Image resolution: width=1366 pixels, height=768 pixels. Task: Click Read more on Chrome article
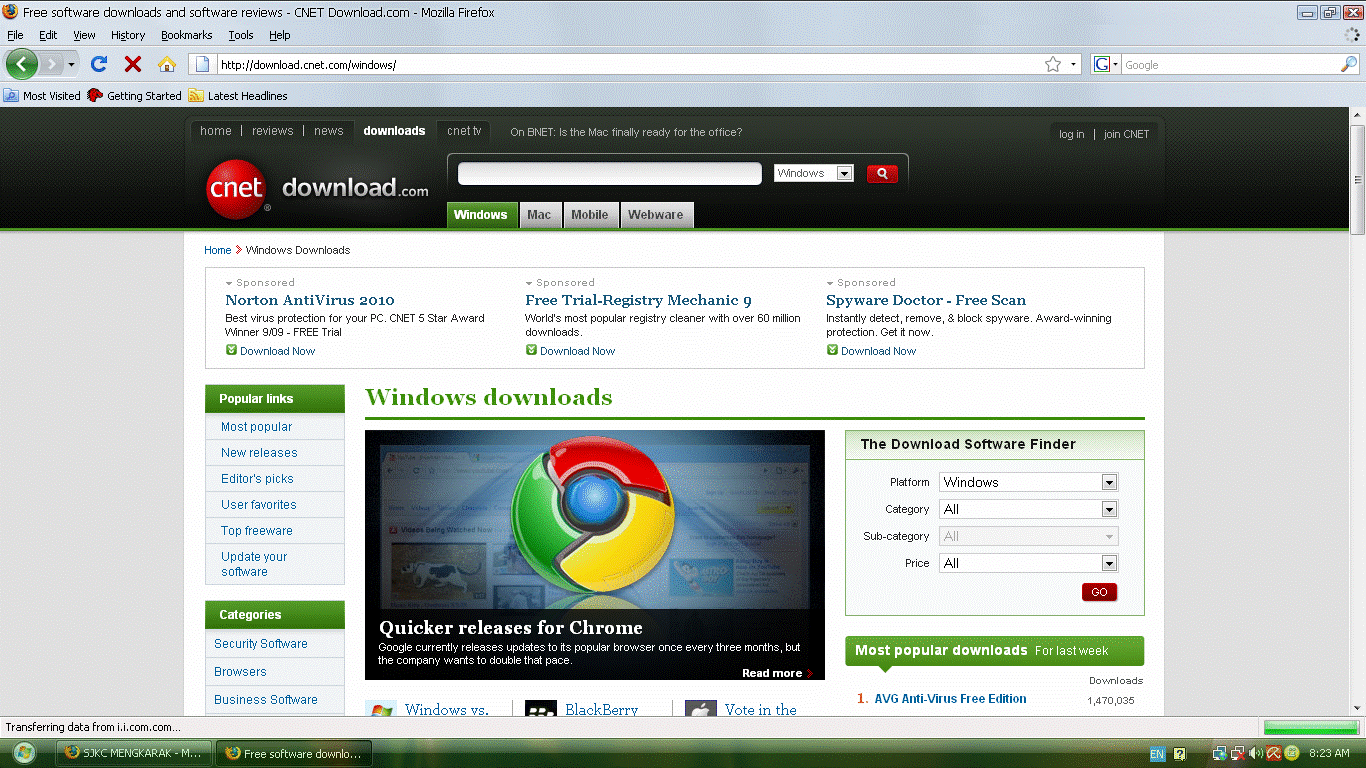coord(772,673)
